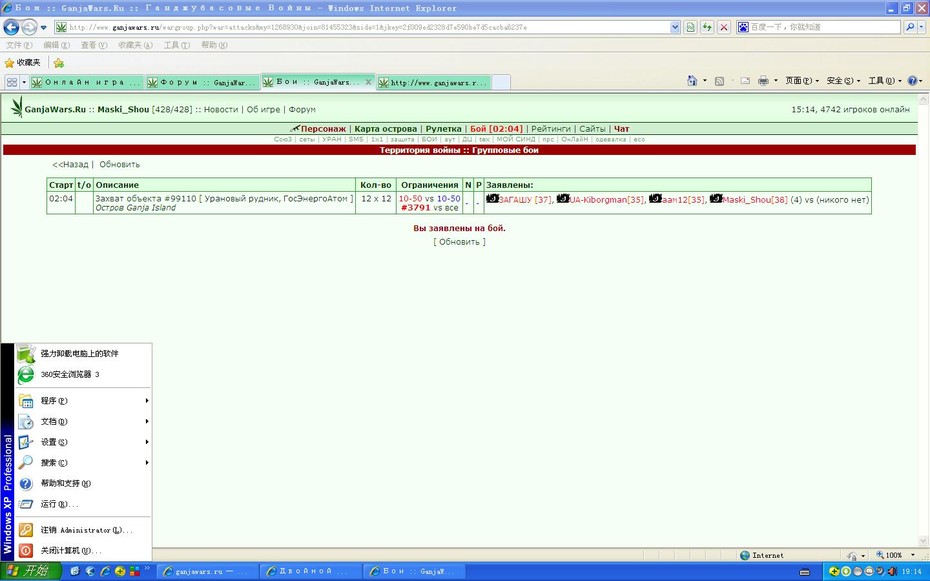Open the 工具(O) command bar dropdown

[885, 81]
